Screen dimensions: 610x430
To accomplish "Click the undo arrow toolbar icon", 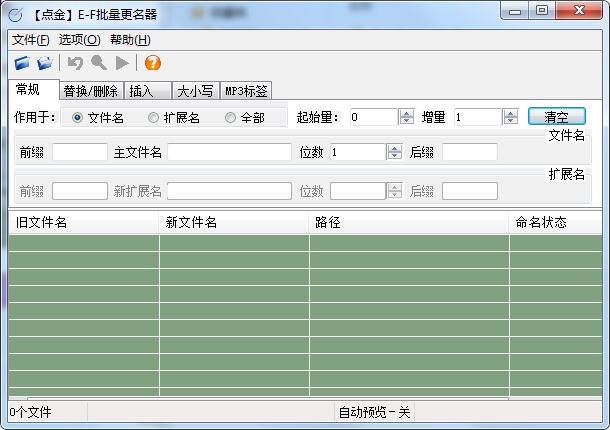I will (75, 63).
